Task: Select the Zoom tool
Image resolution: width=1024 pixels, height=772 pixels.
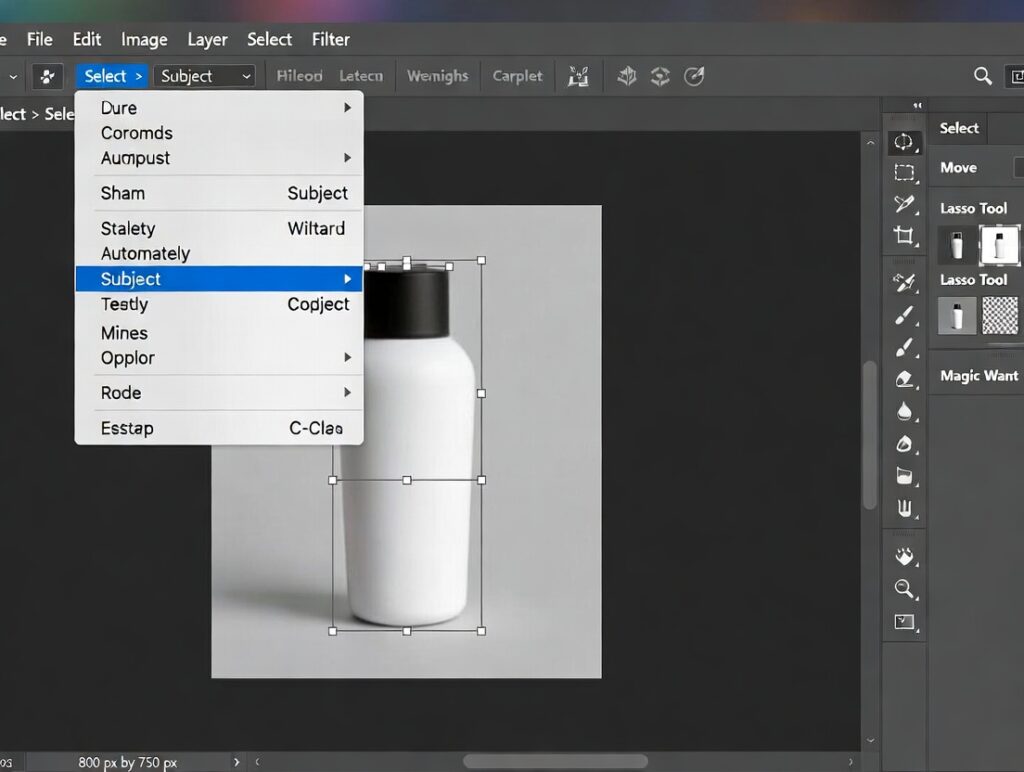Action: pyautogui.click(x=905, y=590)
